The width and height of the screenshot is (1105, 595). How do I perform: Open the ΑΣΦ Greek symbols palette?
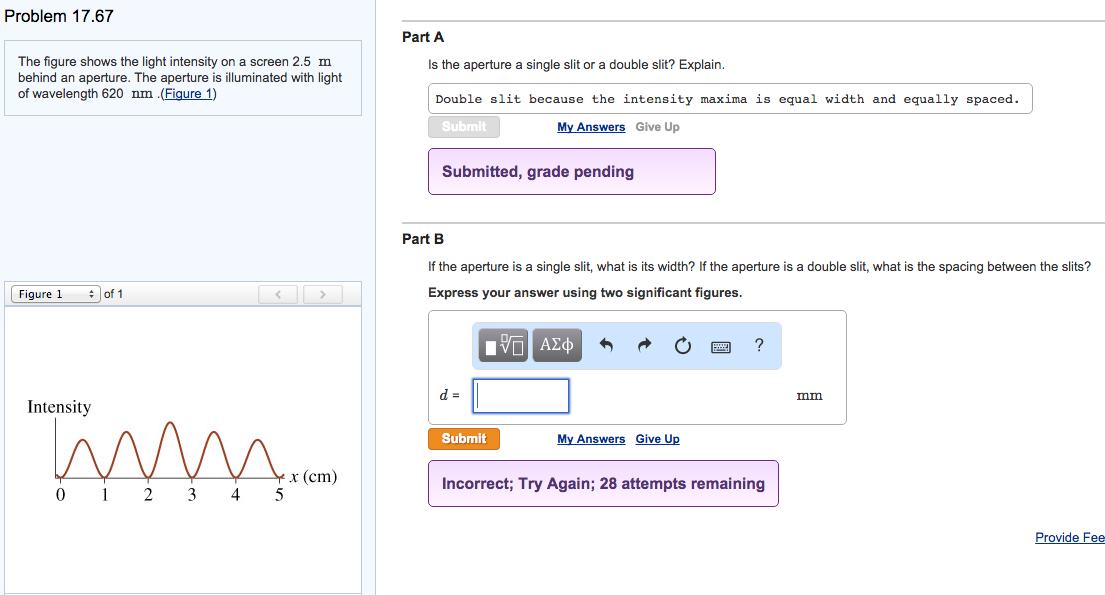(556, 345)
